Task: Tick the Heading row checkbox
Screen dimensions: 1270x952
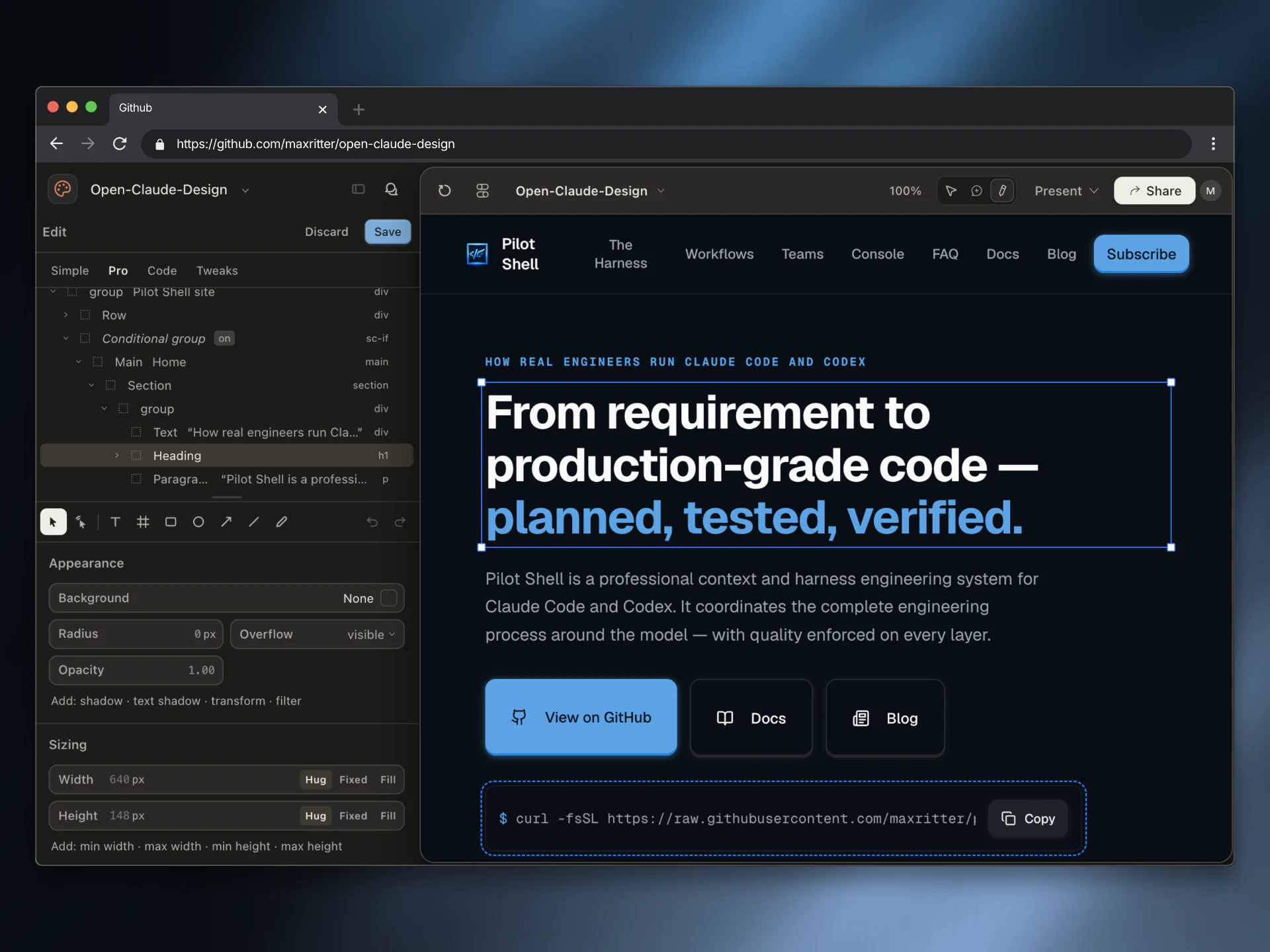Action: 136,456
